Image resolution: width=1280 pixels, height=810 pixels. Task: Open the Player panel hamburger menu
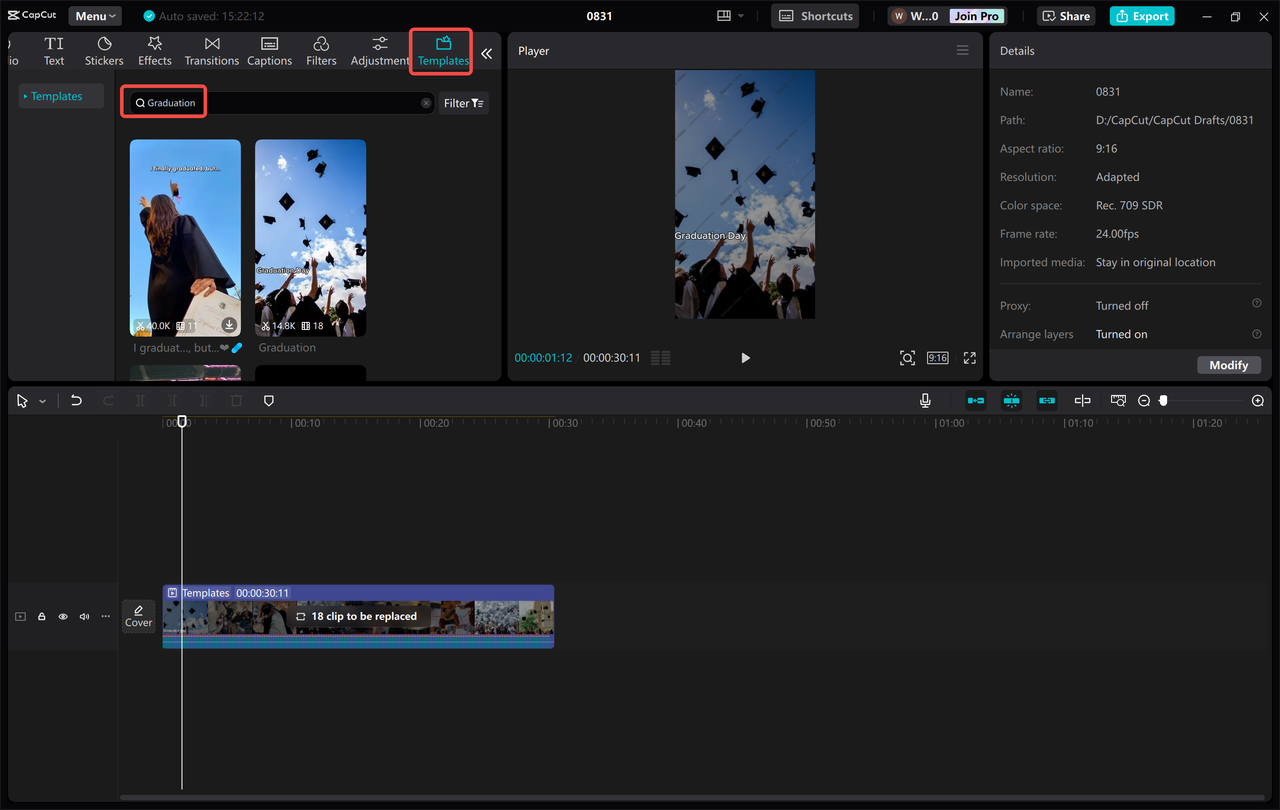point(962,50)
